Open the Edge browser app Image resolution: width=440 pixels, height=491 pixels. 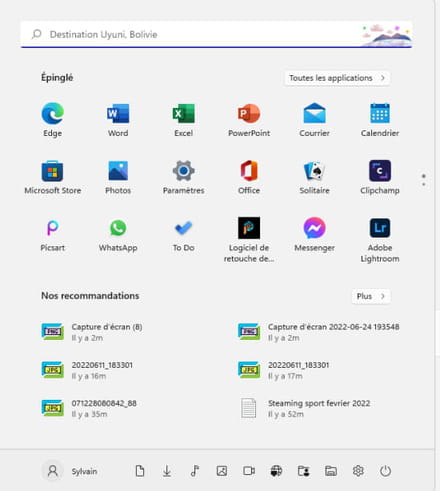(x=53, y=120)
